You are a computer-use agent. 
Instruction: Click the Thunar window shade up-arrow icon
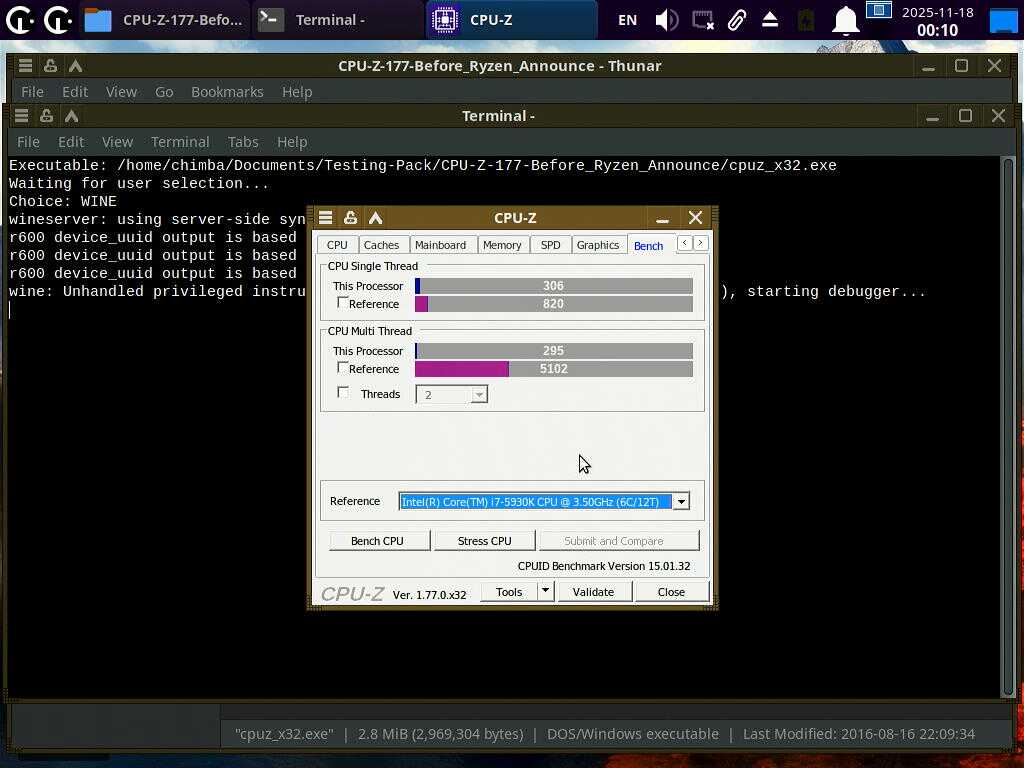[75, 65]
